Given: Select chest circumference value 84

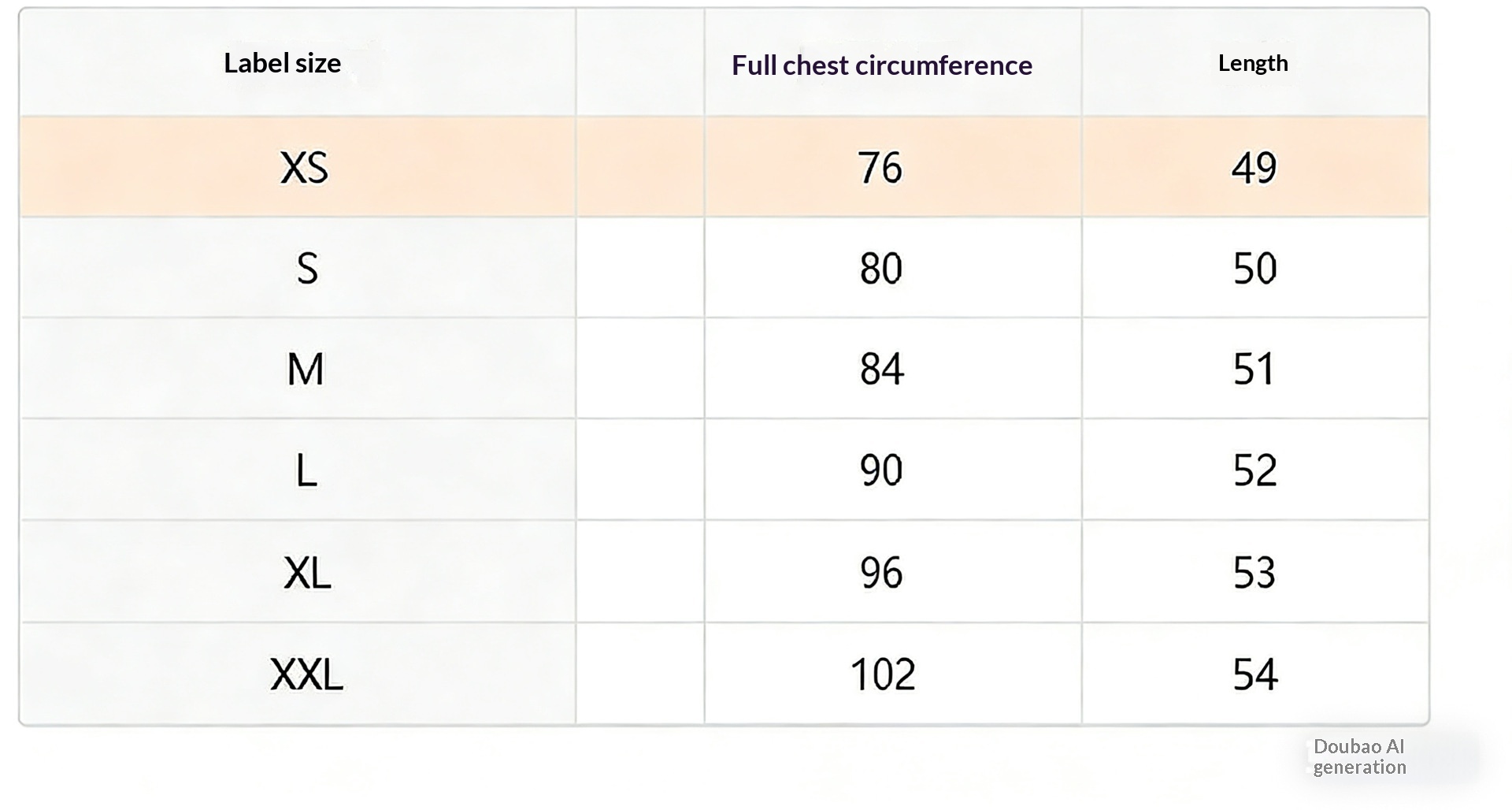Looking at the screenshot, I should click(881, 369).
